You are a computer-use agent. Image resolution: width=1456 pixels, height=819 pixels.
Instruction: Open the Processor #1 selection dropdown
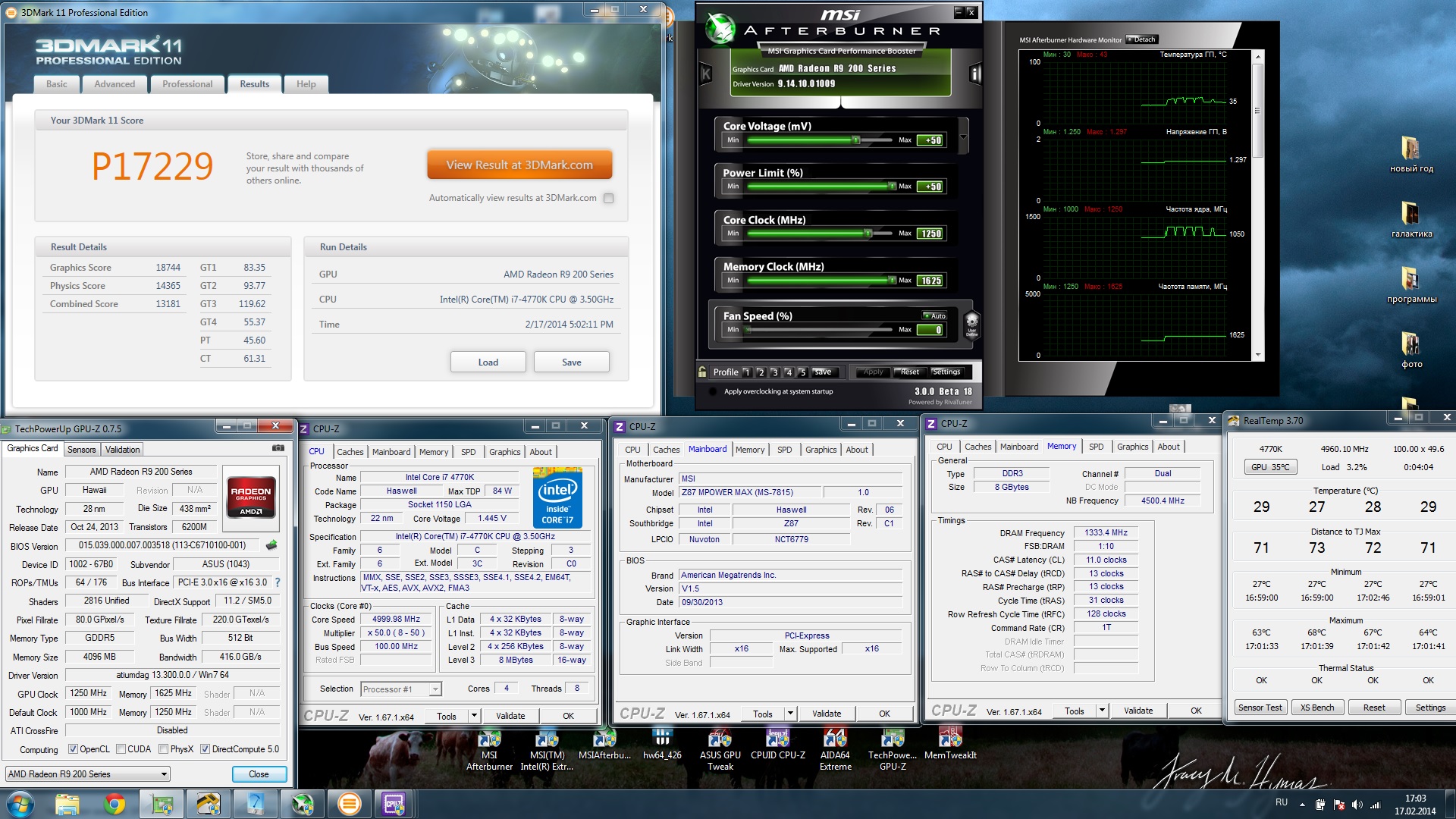pos(435,689)
